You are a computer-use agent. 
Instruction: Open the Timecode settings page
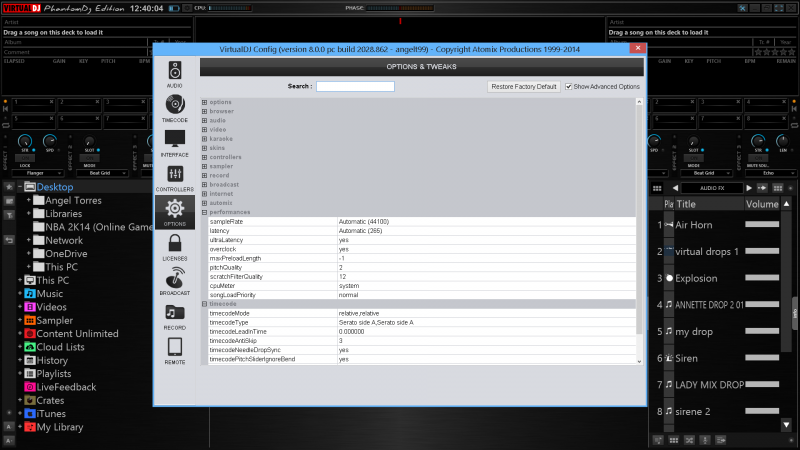pyautogui.click(x=174, y=108)
